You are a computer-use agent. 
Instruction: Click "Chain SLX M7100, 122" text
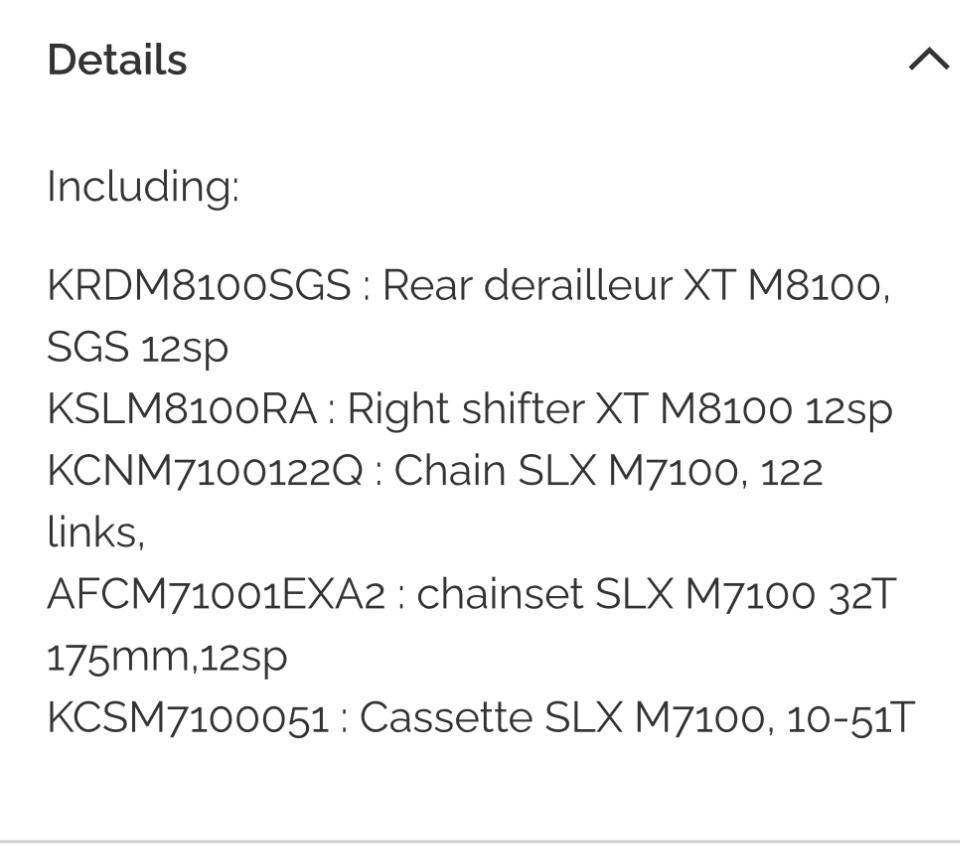[x=608, y=471]
